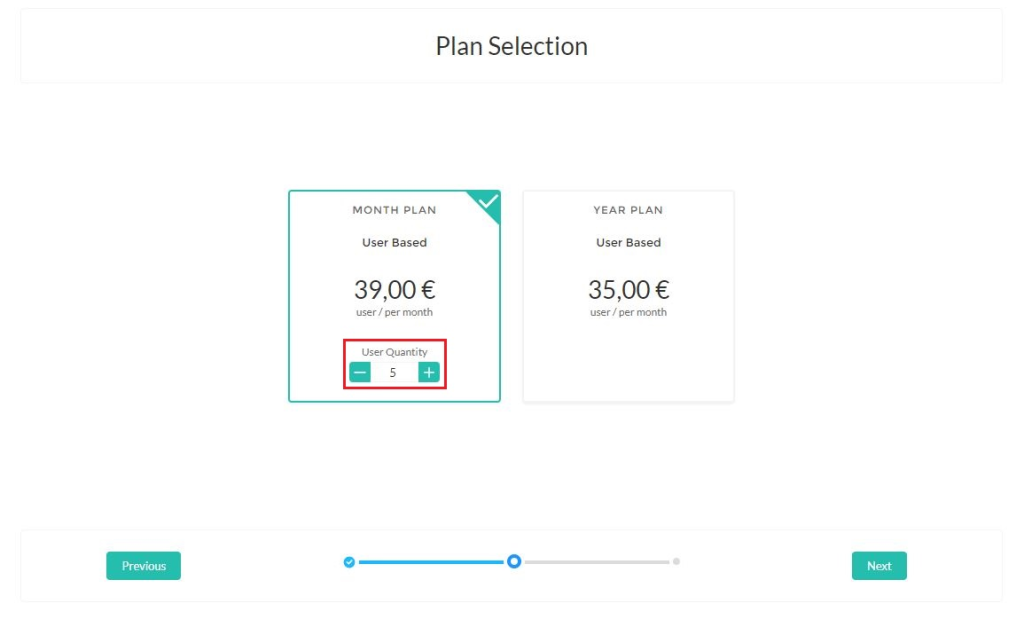Click the completed first step checkmark indicator

coord(349,562)
